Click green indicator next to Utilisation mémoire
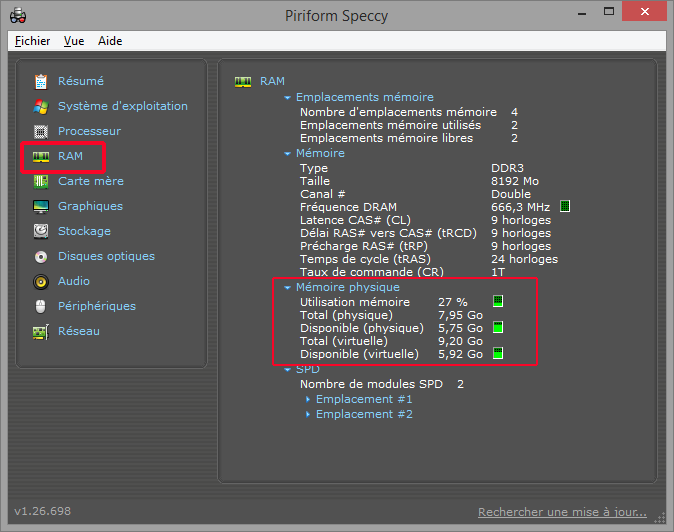The image size is (674, 532). pos(497,301)
